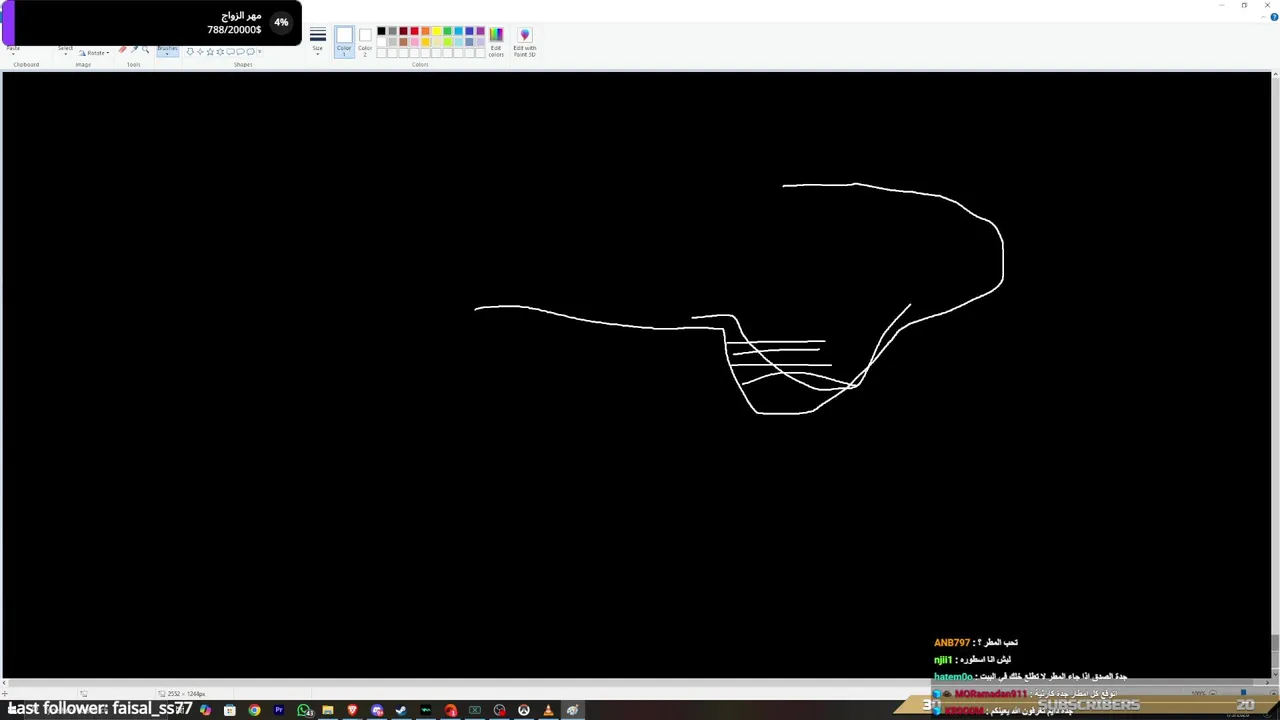This screenshot has width=1280, height=720.
Task: Expand the Shapes gallery arrow
Action: (259, 52)
